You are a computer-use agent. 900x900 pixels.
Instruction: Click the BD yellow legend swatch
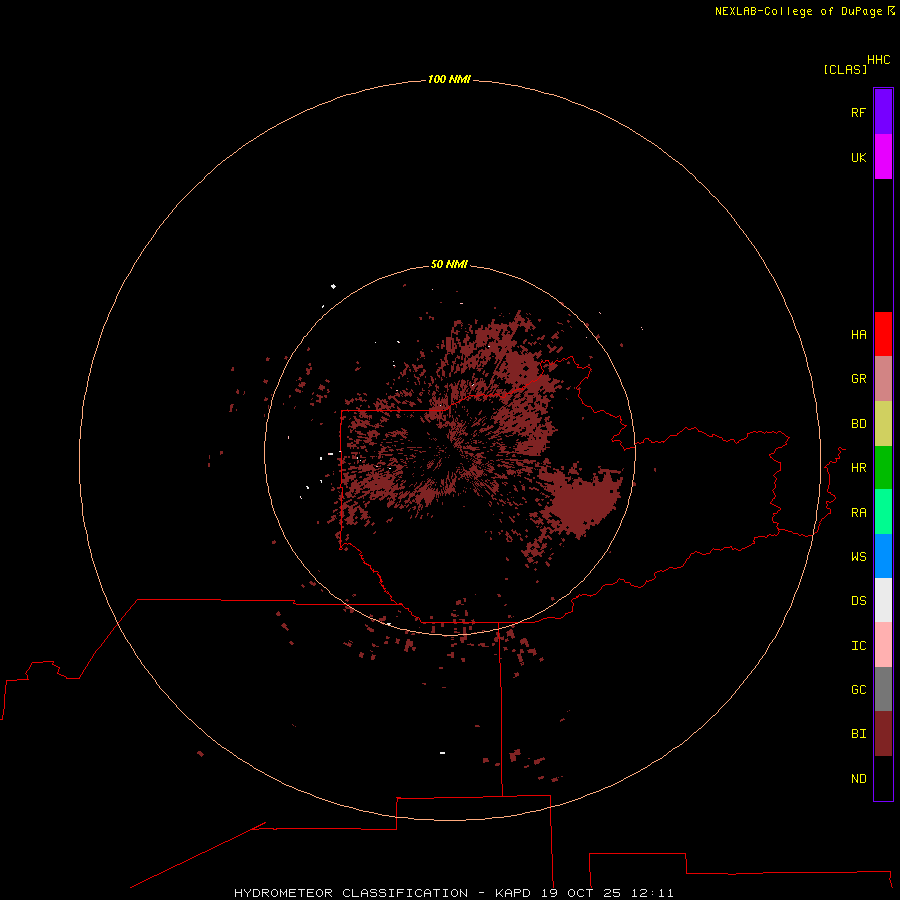pyautogui.click(x=883, y=424)
